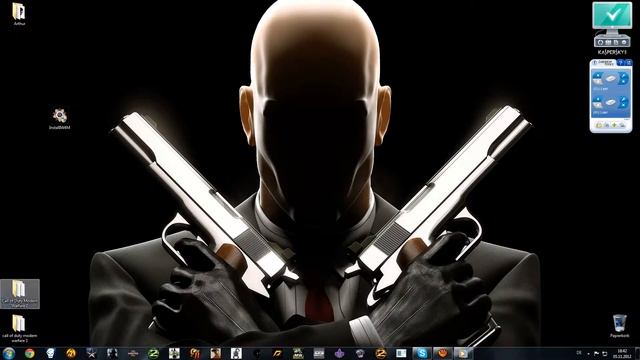Image resolution: width=640 pixels, height=360 pixels.
Task: Select the lowercase call of duty modern warfare 2 folder
Action: tap(19, 328)
